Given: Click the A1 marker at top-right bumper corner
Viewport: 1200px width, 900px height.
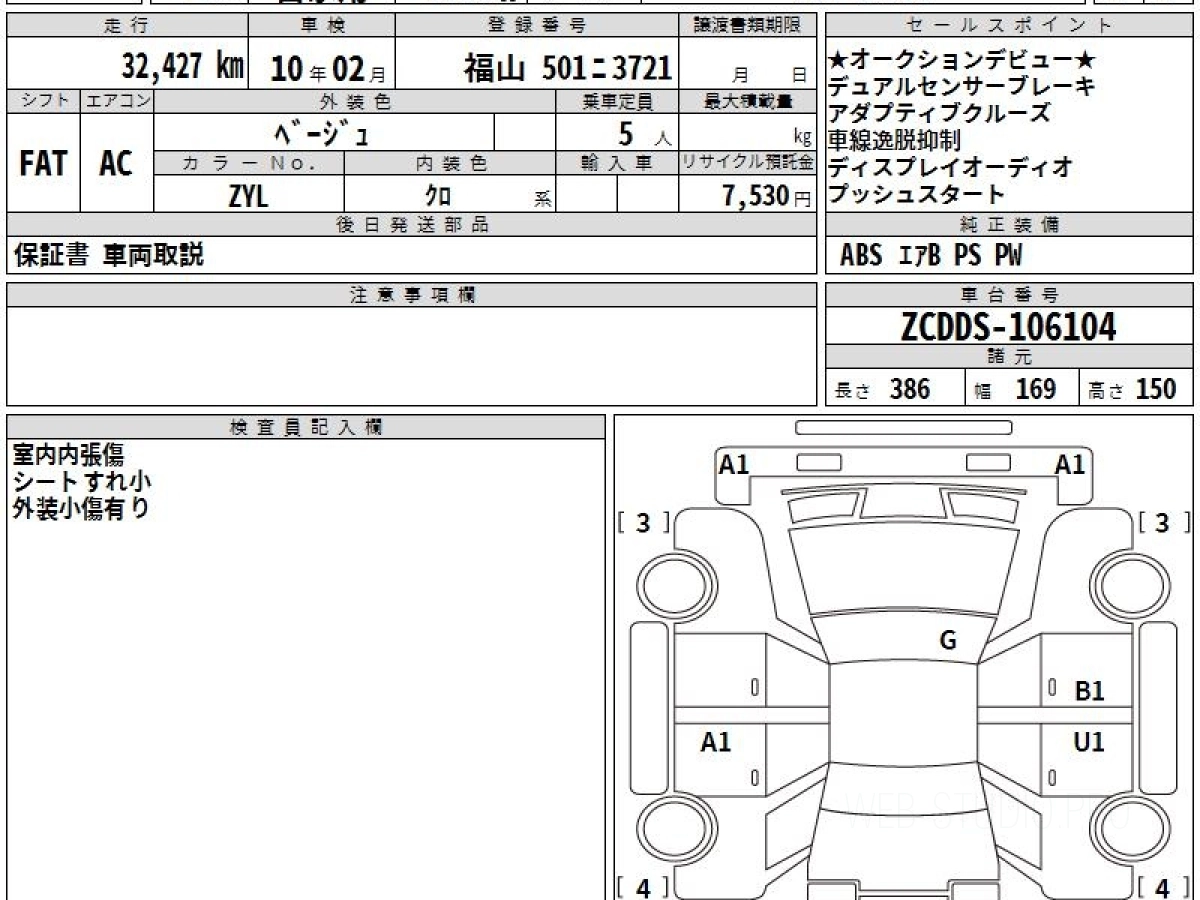Looking at the screenshot, I should [x=1070, y=464].
